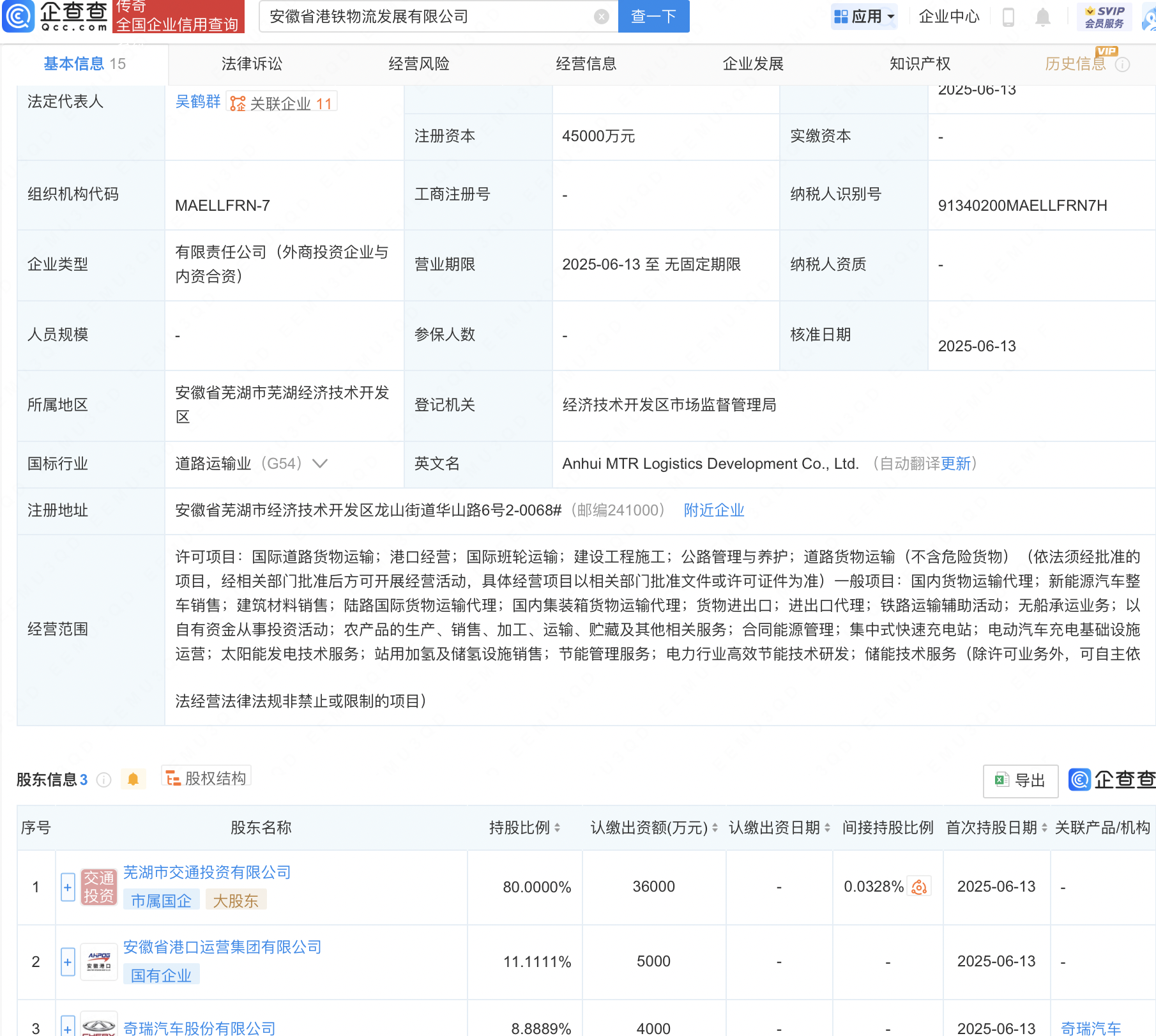Expand row for 芜湖市交通投资有限公司
Screen dimensions: 1156x1036
68,887
